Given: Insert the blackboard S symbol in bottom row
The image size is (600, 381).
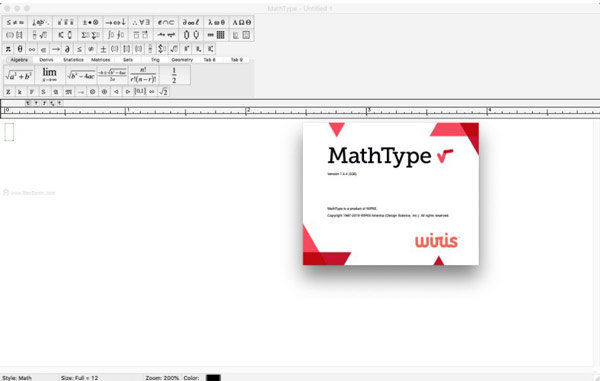Looking at the screenshot, I should pyautogui.click(x=44, y=92).
